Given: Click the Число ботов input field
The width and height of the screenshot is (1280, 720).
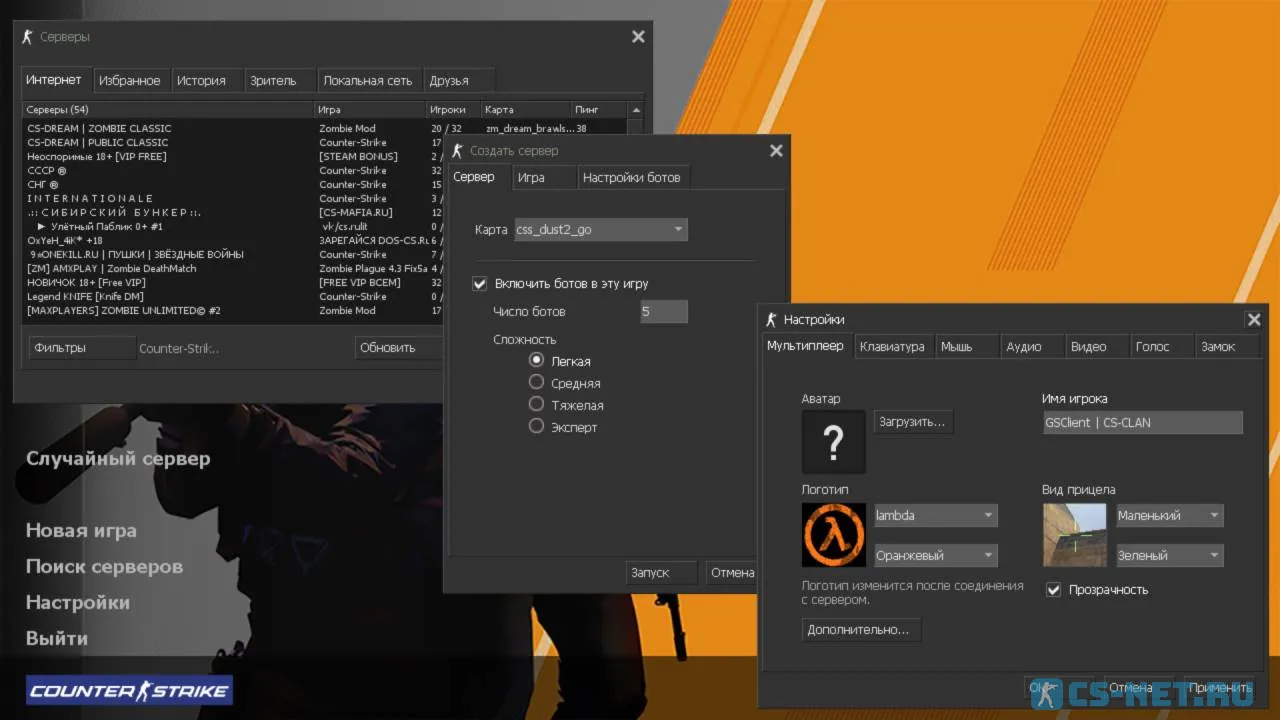Looking at the screenshot, I should 664,312.
